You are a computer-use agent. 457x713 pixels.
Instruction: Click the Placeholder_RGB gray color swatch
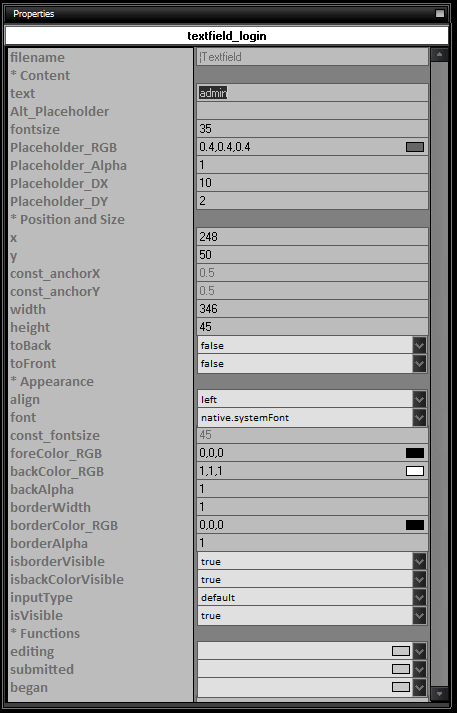click(415, 147)
